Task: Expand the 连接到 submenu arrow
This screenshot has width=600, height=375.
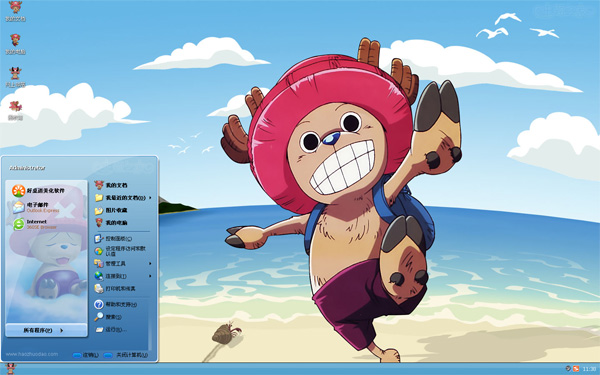Action: pyautogui.click(x=150, y=276)
